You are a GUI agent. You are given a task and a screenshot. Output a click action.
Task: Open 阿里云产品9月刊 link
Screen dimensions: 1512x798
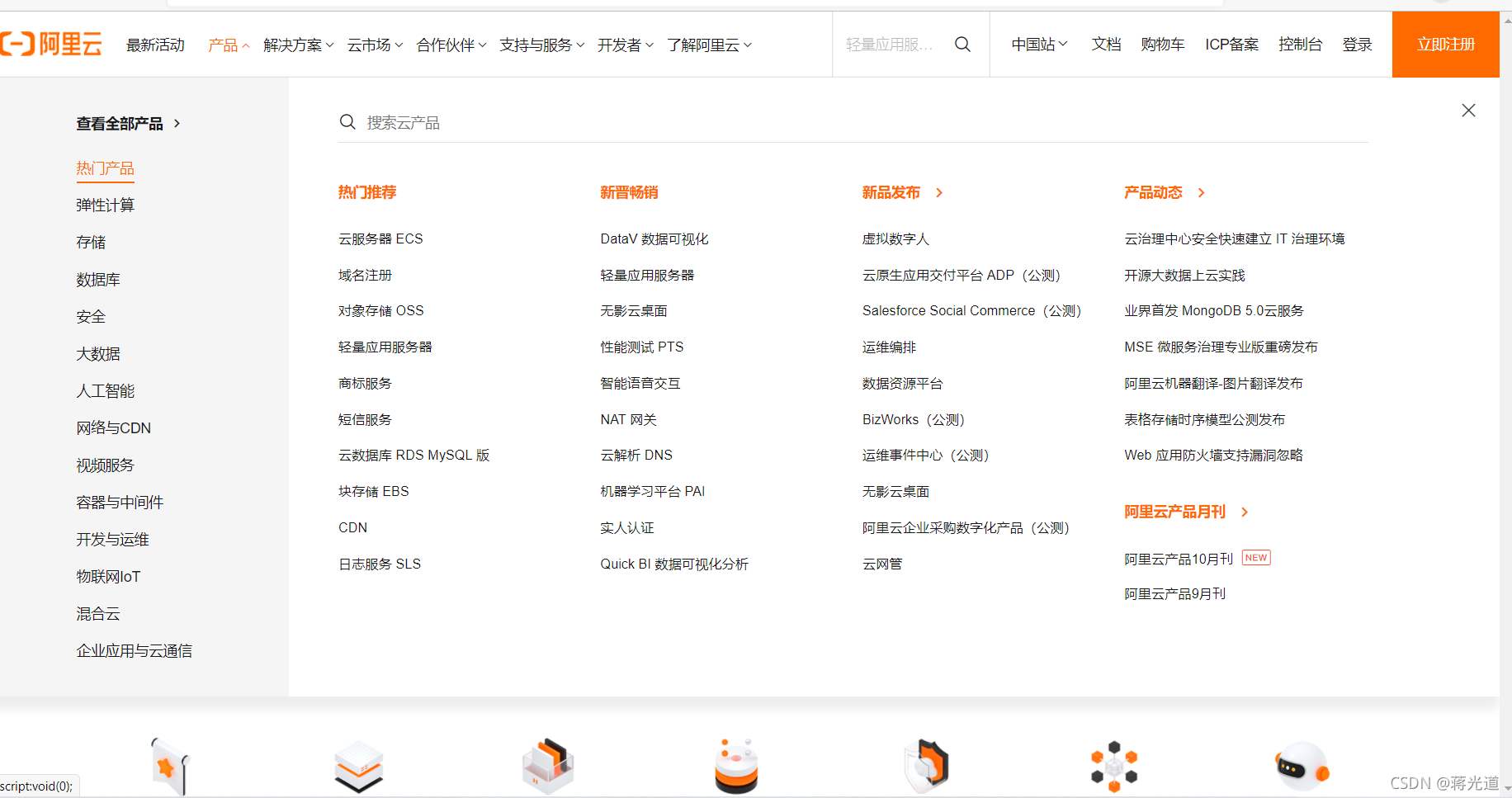click(1174, 593)
